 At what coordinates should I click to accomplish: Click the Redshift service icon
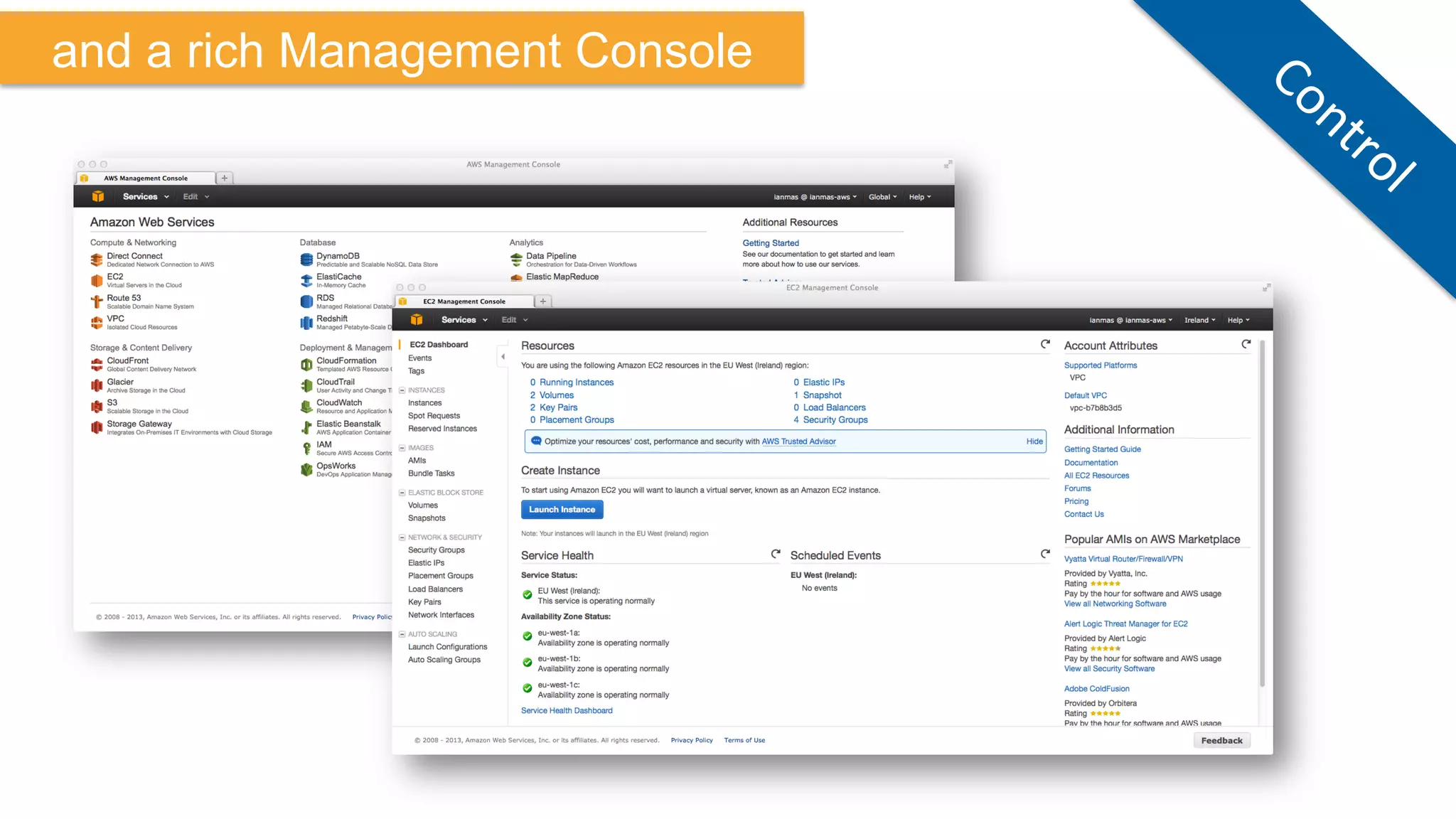click(x=306, y=323)
